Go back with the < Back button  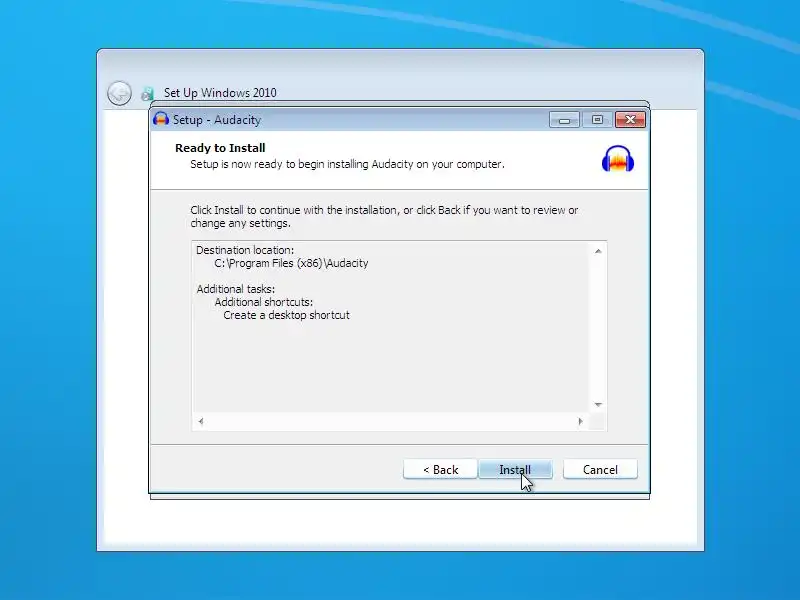coord(440,469)
